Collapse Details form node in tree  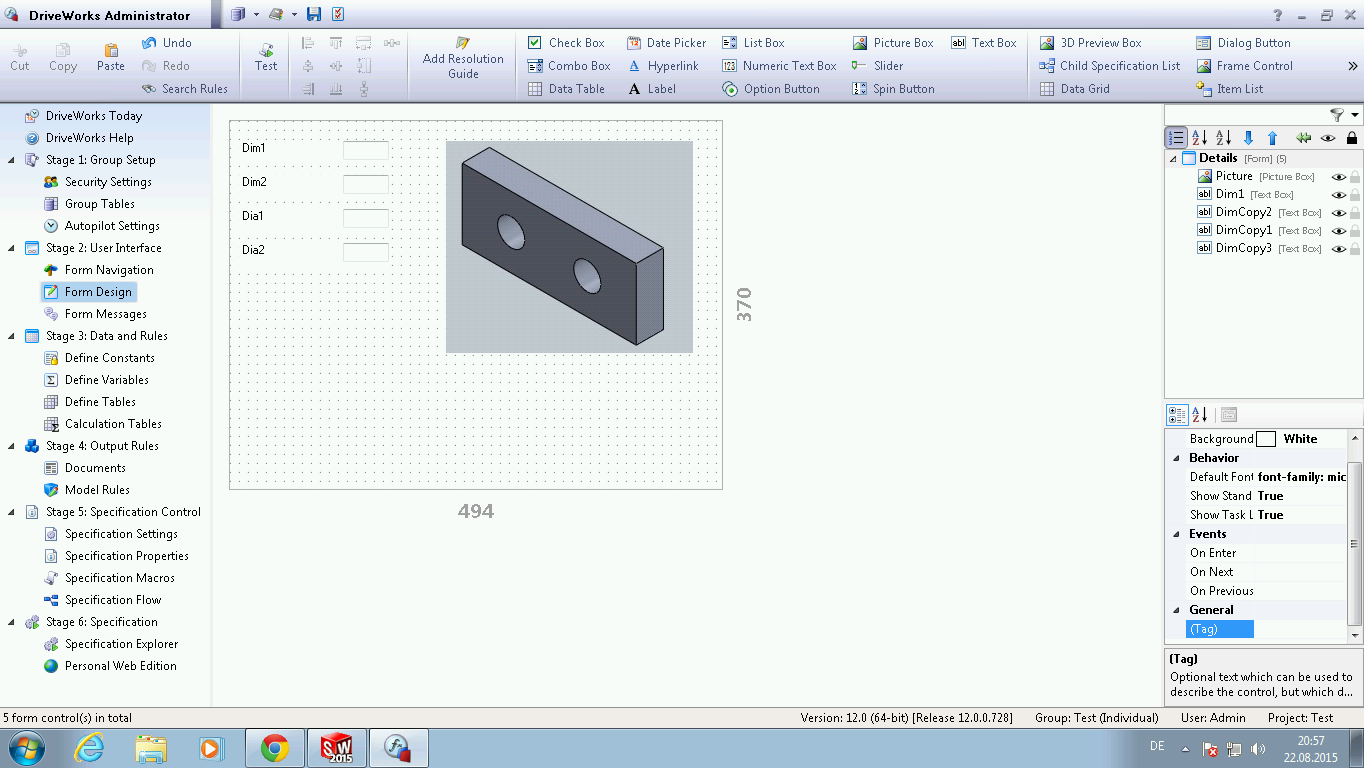tap(1173, 159)
